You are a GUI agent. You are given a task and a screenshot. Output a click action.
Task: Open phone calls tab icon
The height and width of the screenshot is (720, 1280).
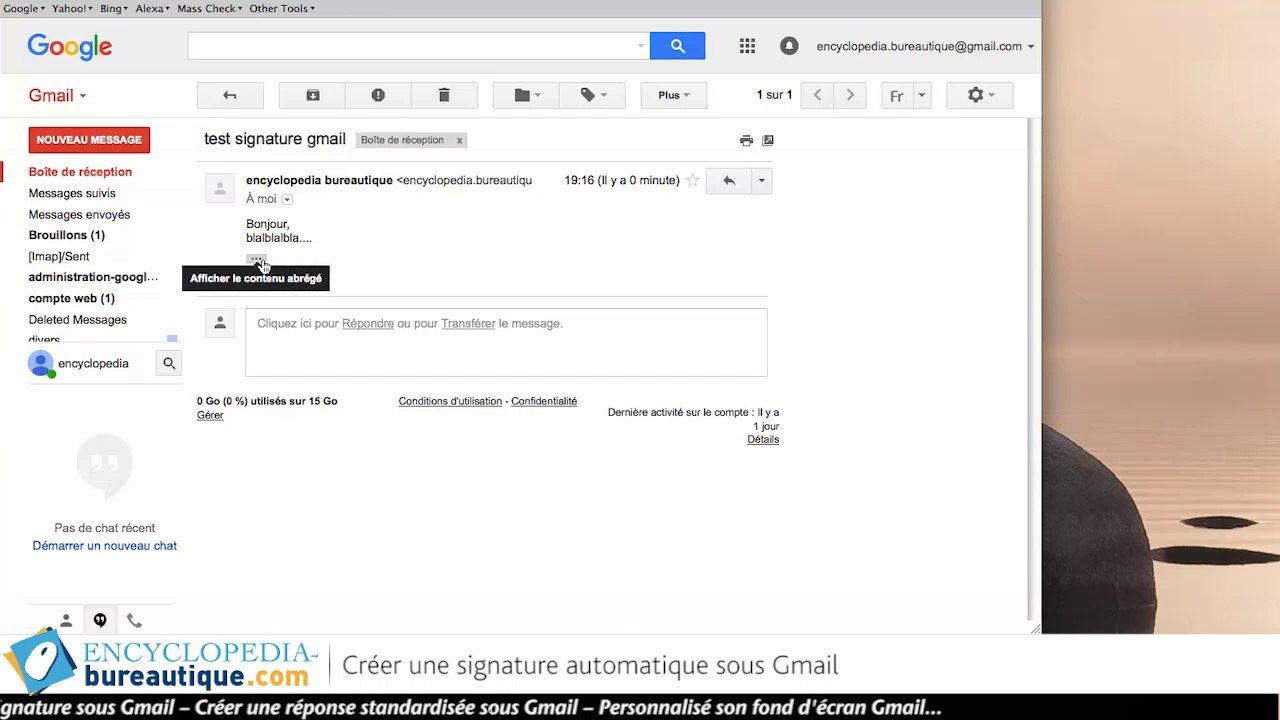pos(134,621)
